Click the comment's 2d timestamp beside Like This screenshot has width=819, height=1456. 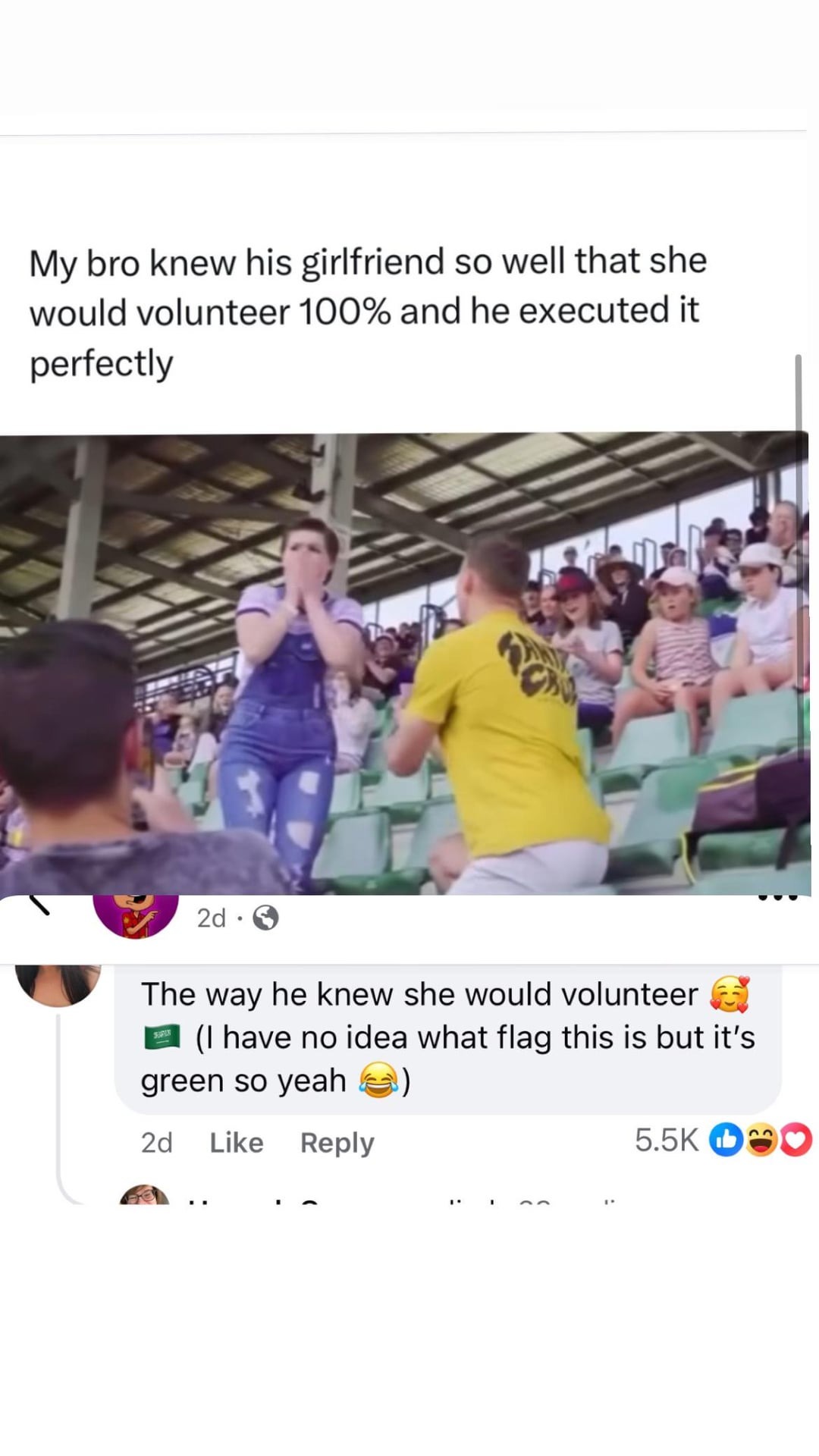coord(157,1142)
